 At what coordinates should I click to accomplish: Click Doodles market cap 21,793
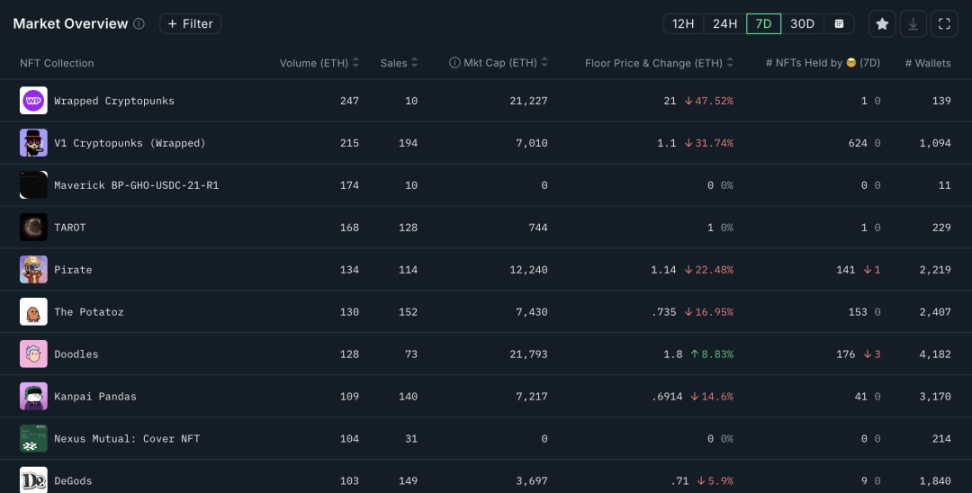[x=528, y=353]
